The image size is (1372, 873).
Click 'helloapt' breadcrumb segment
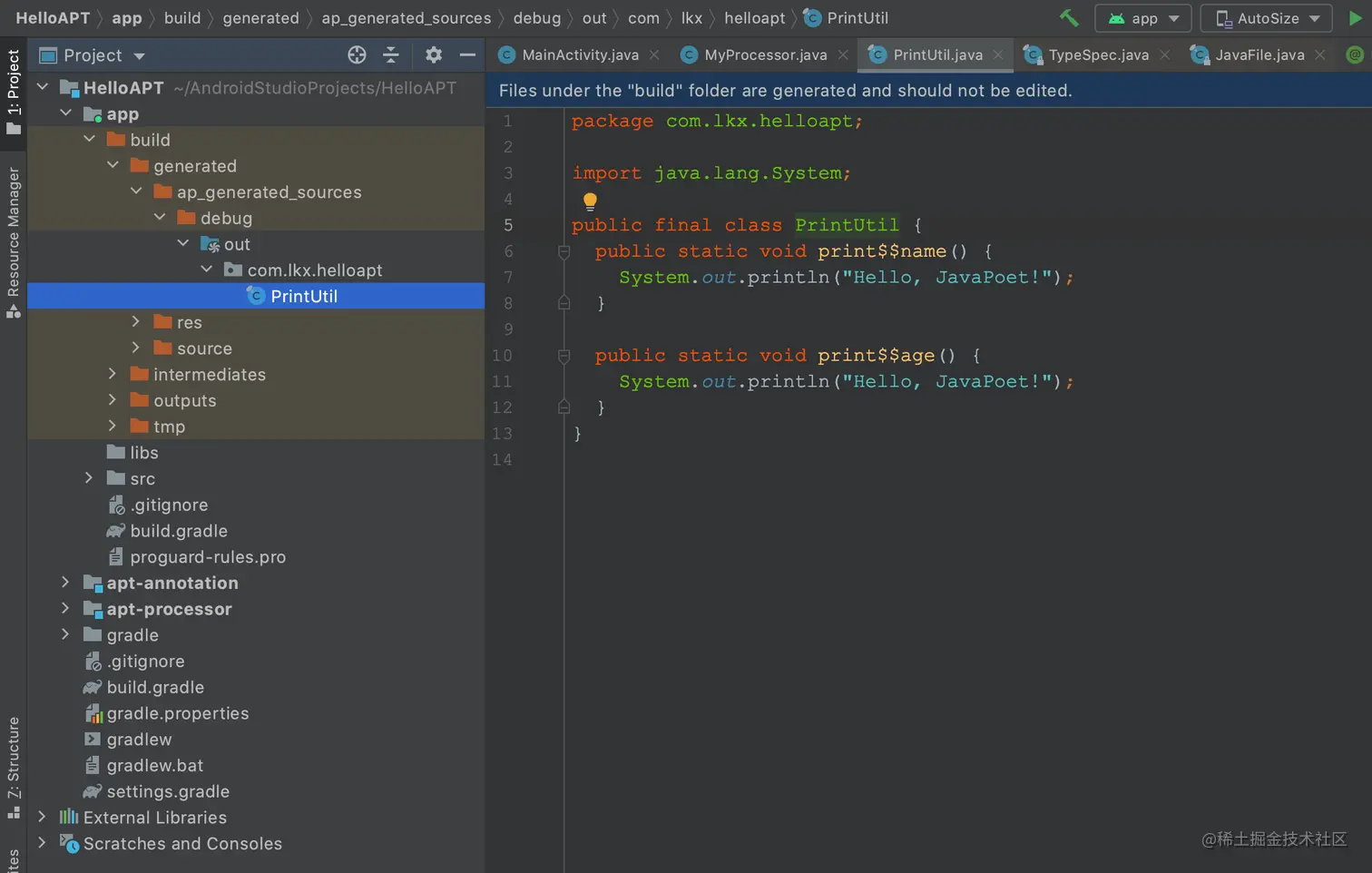[754, 18]
